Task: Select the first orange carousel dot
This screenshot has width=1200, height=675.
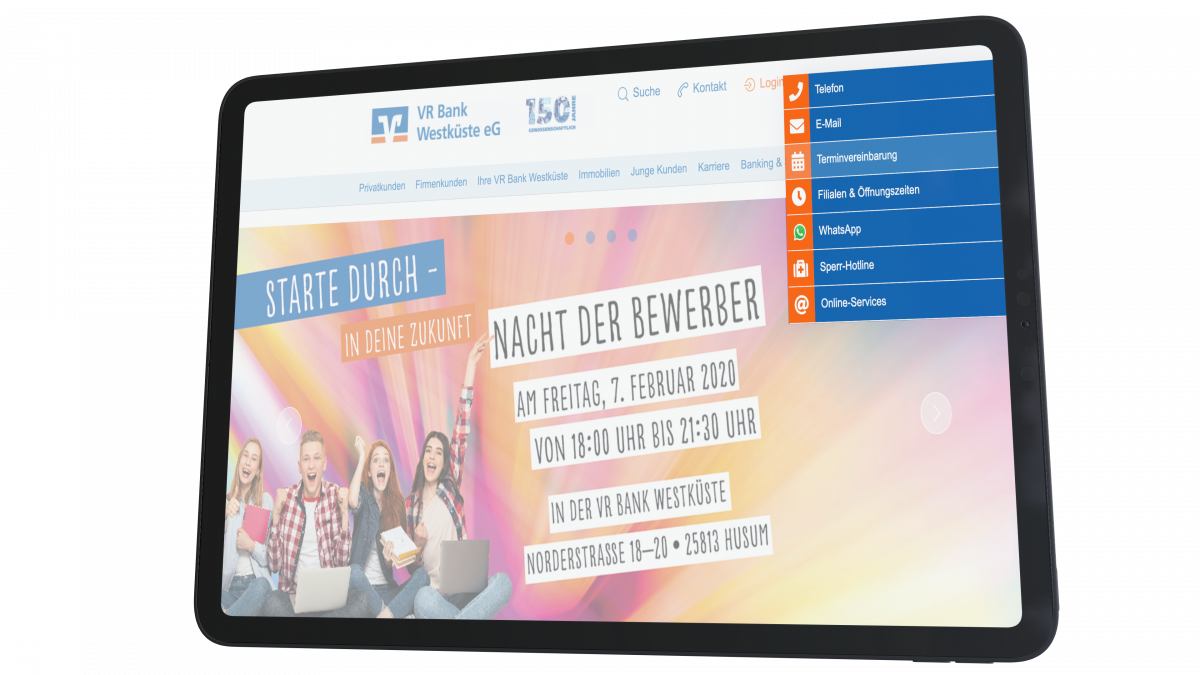Action: (569, 239)
